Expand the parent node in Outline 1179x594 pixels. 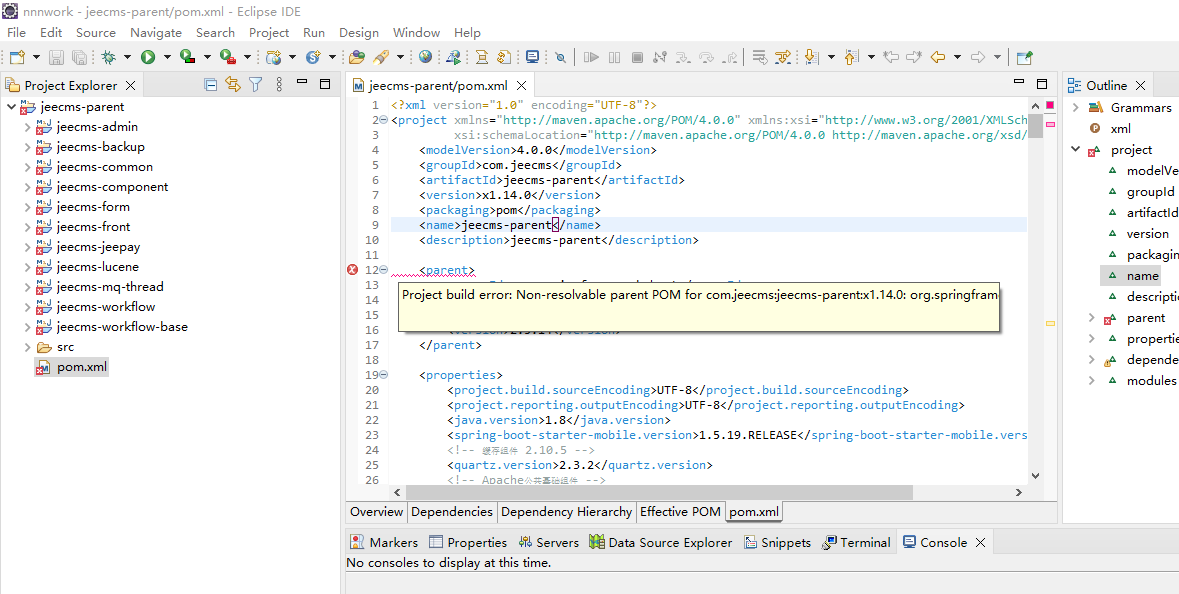click(1091, 318)
